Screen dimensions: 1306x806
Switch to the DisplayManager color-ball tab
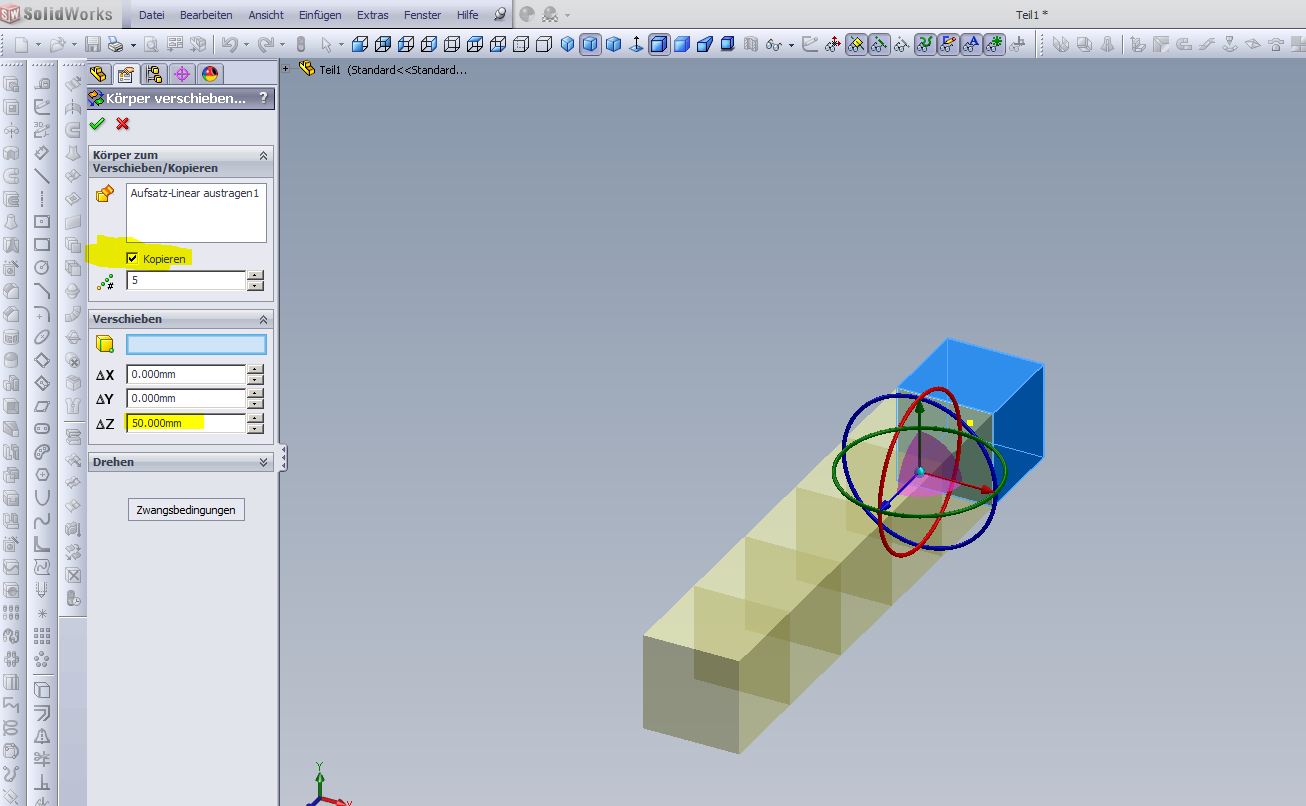pyautogui.click(x=210, y=74)
